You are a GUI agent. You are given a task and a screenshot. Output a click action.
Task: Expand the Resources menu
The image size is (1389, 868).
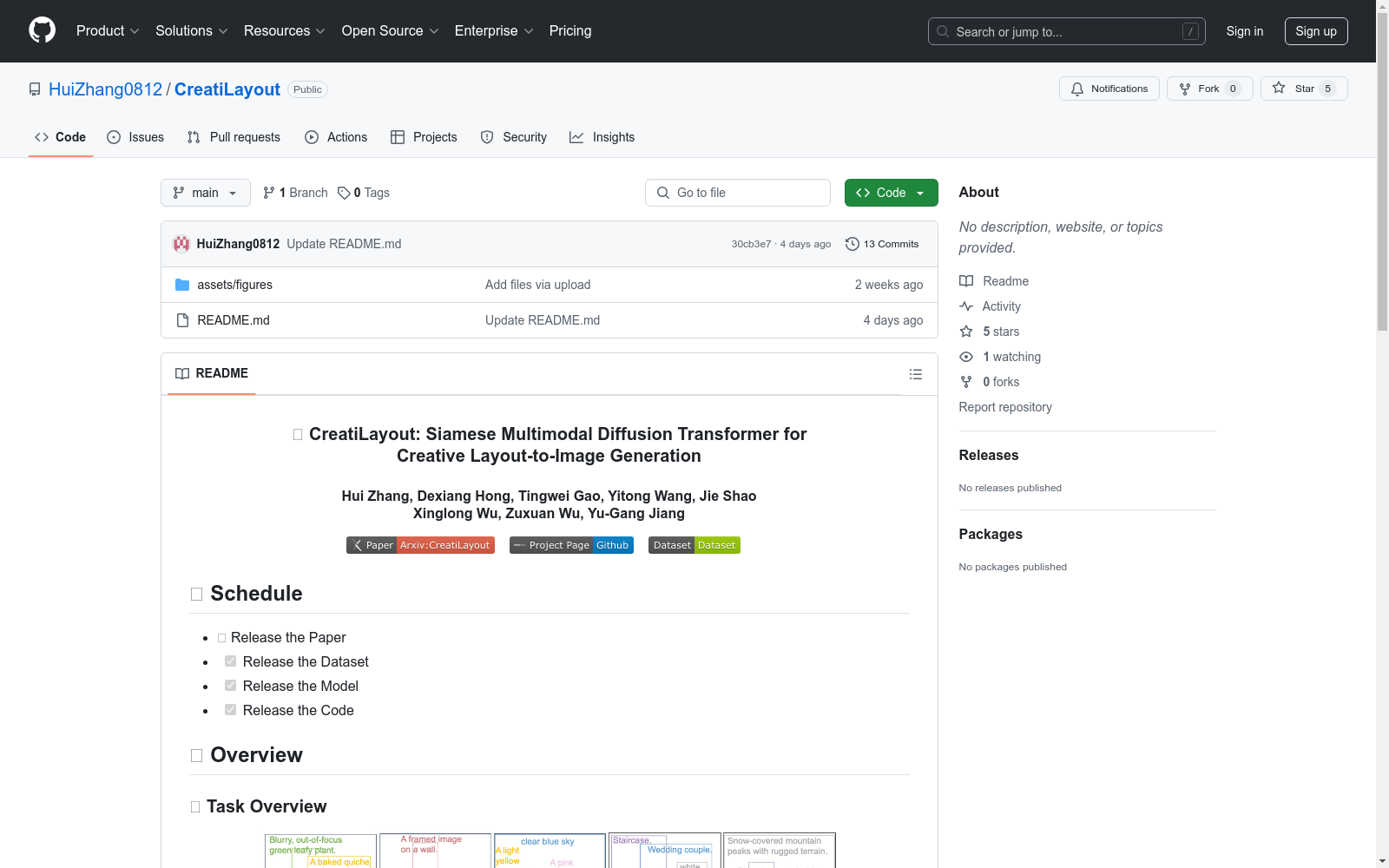tap(285, 31)
